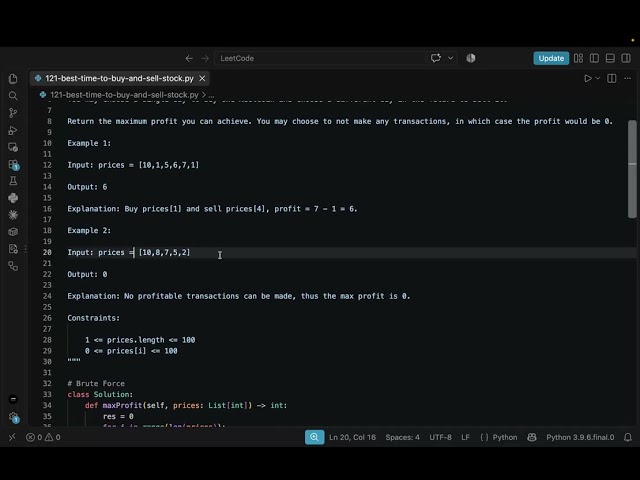
Task: Click the 'Example 2:' line
Action: (x=89, y=231)
